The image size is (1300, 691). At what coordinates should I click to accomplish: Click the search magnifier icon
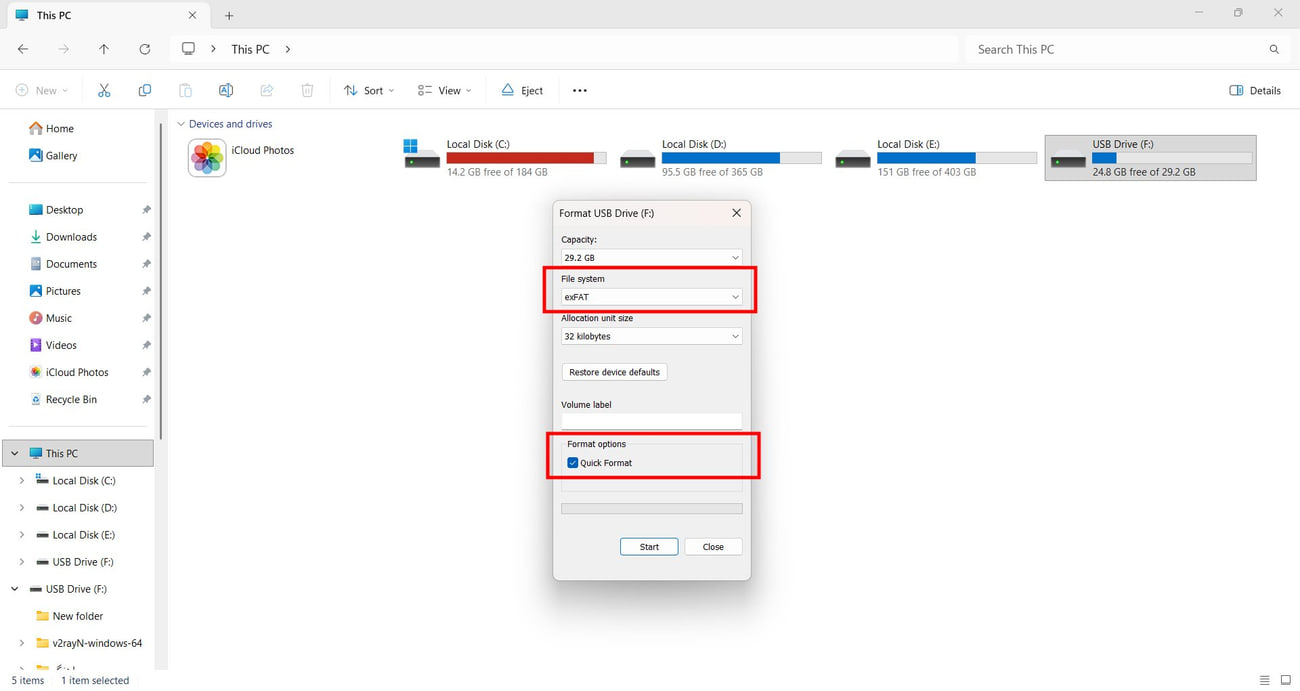[1274, 49]
